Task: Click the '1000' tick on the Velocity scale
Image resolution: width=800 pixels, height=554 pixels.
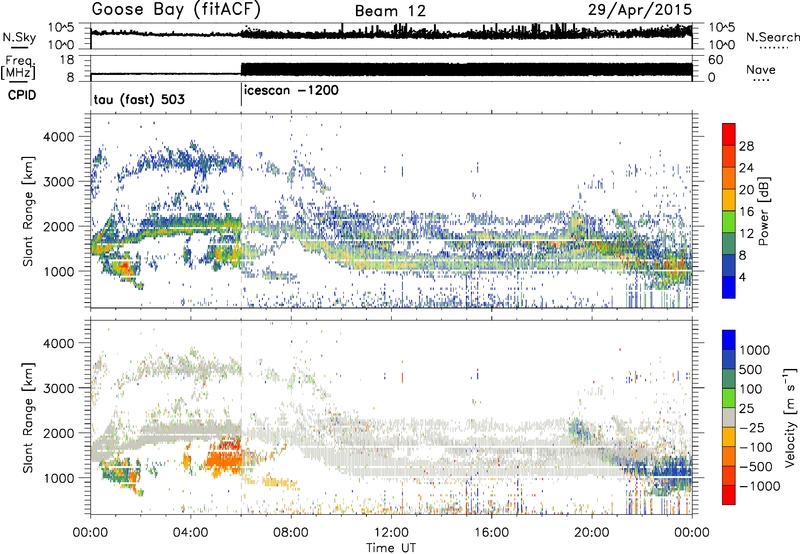Action: point(754,350)
